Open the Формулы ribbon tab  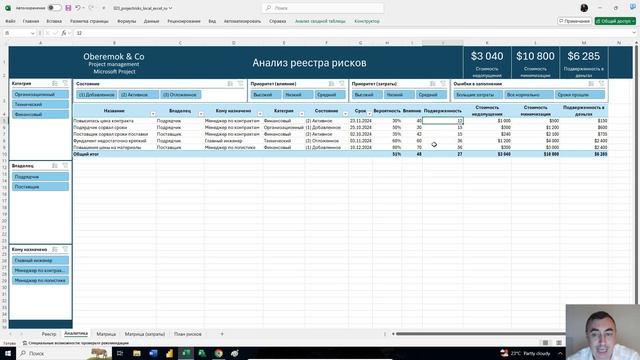click(x=127, y=21)
